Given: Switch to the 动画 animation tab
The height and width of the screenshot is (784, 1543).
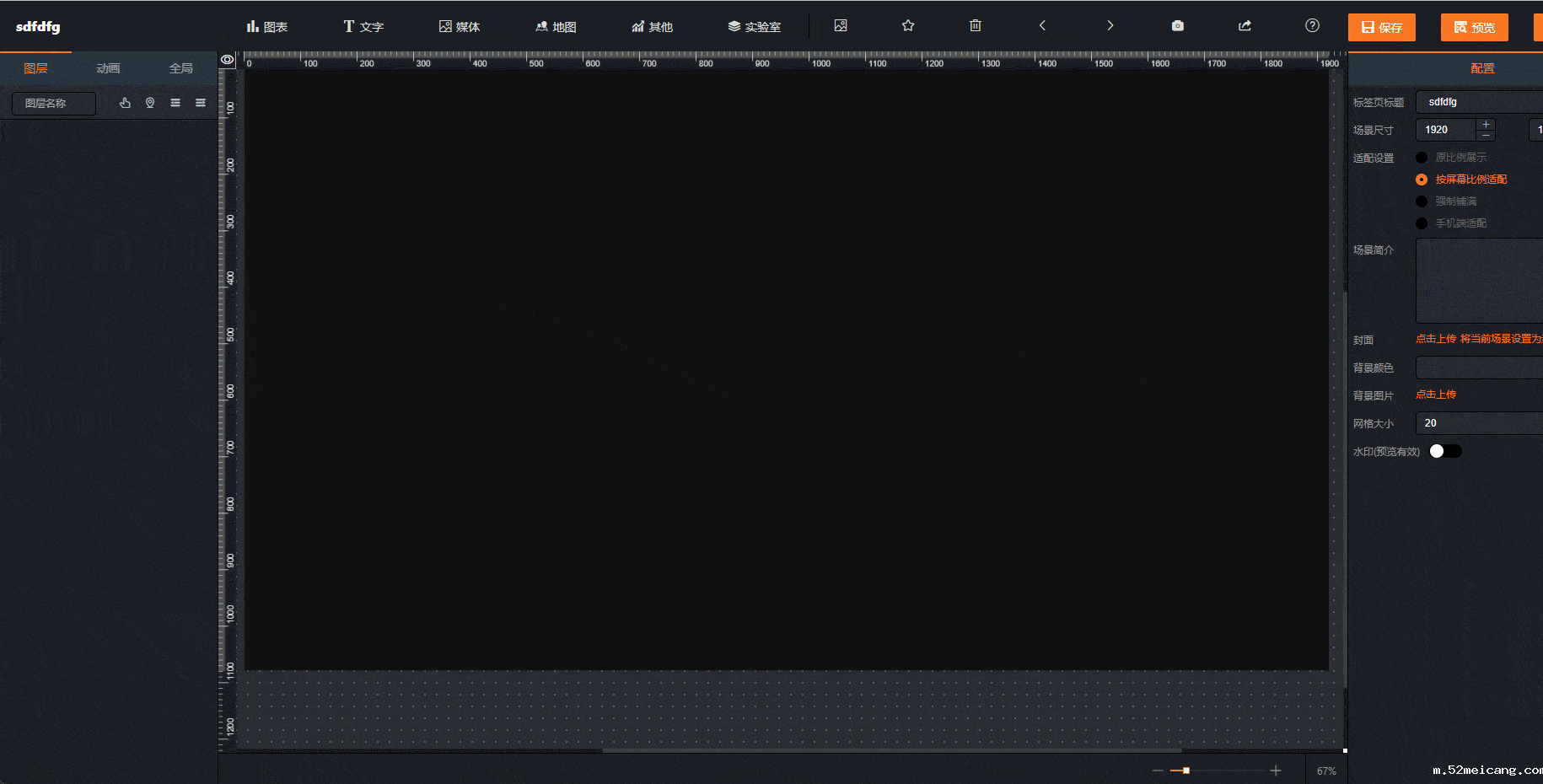Looking at the screenshot, I should point(108,68).
